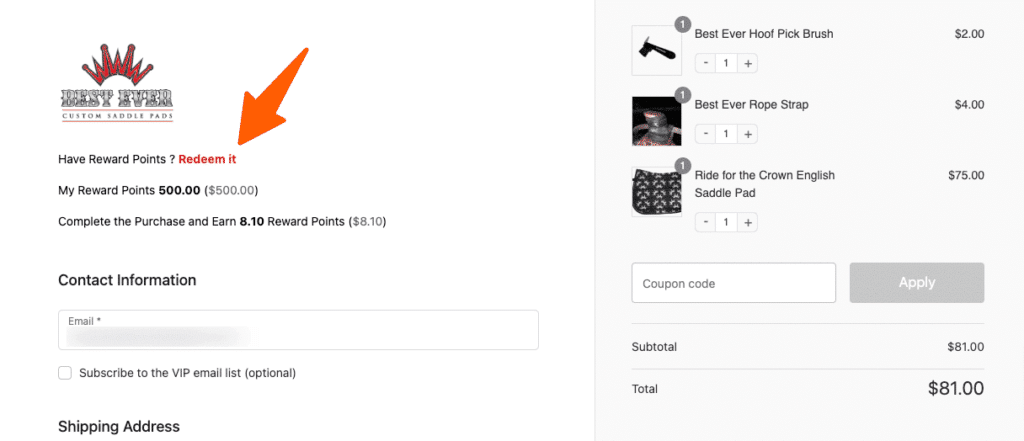
Task: Decrease Hoof Pick Brush quantity with minus
Action: click(x=706, y=63)
